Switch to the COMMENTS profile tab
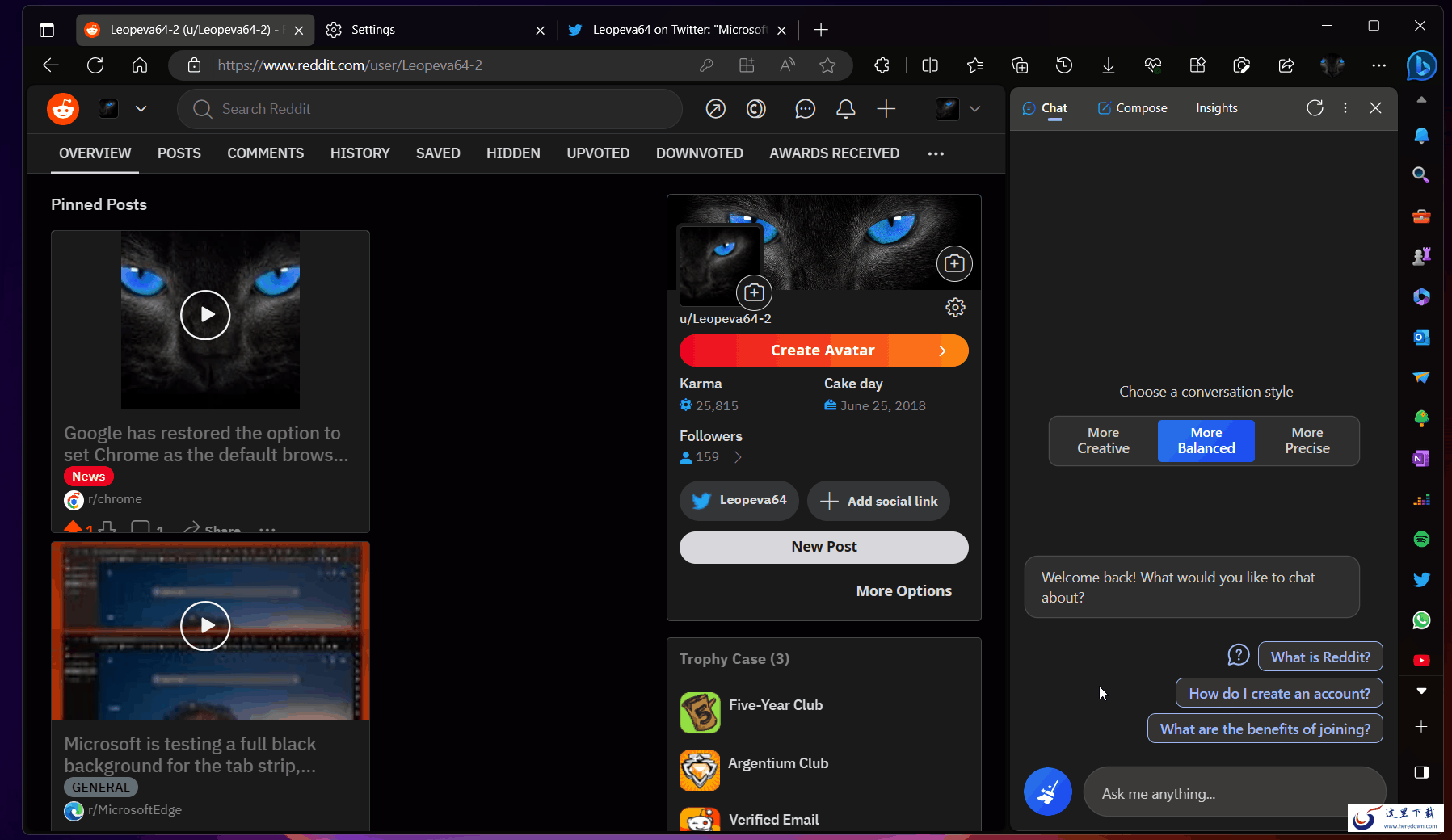 [266, 153]
